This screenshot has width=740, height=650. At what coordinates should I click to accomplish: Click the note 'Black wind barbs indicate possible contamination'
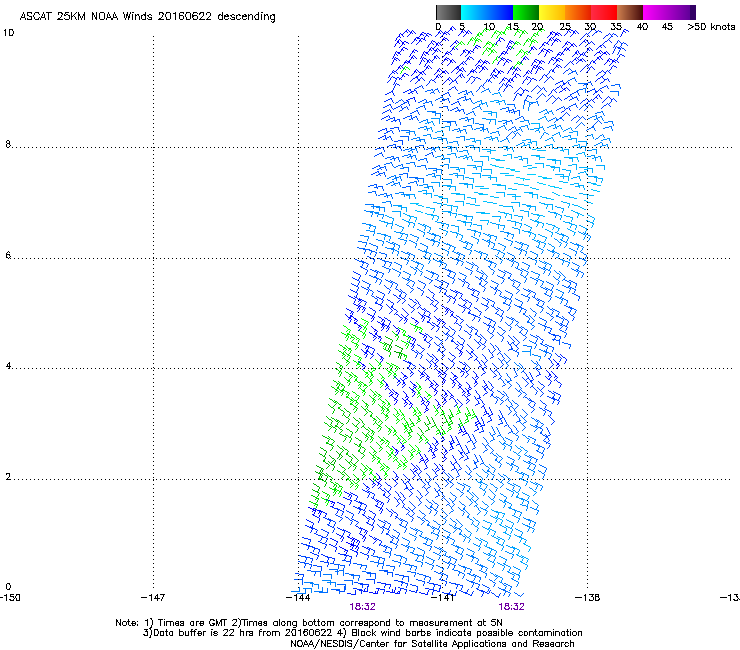click(467, 633)
